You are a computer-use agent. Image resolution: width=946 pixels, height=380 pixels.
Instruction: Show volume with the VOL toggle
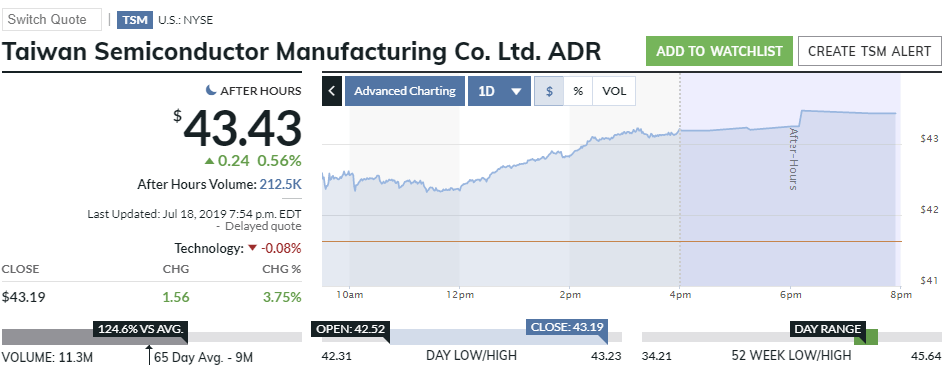click(x=614, y=91)
